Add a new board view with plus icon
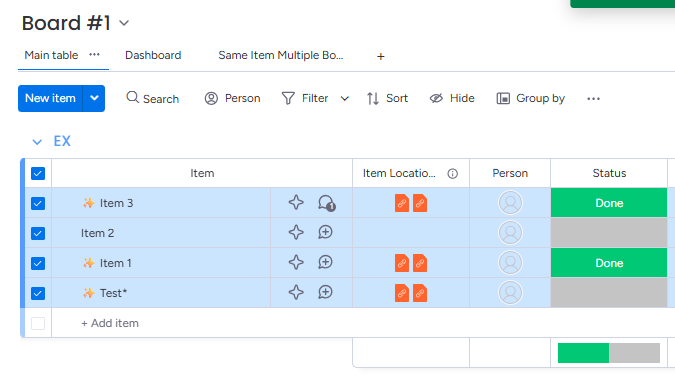Image resolution: width=675 pixels, height=388 pixels. coord(381,56)
